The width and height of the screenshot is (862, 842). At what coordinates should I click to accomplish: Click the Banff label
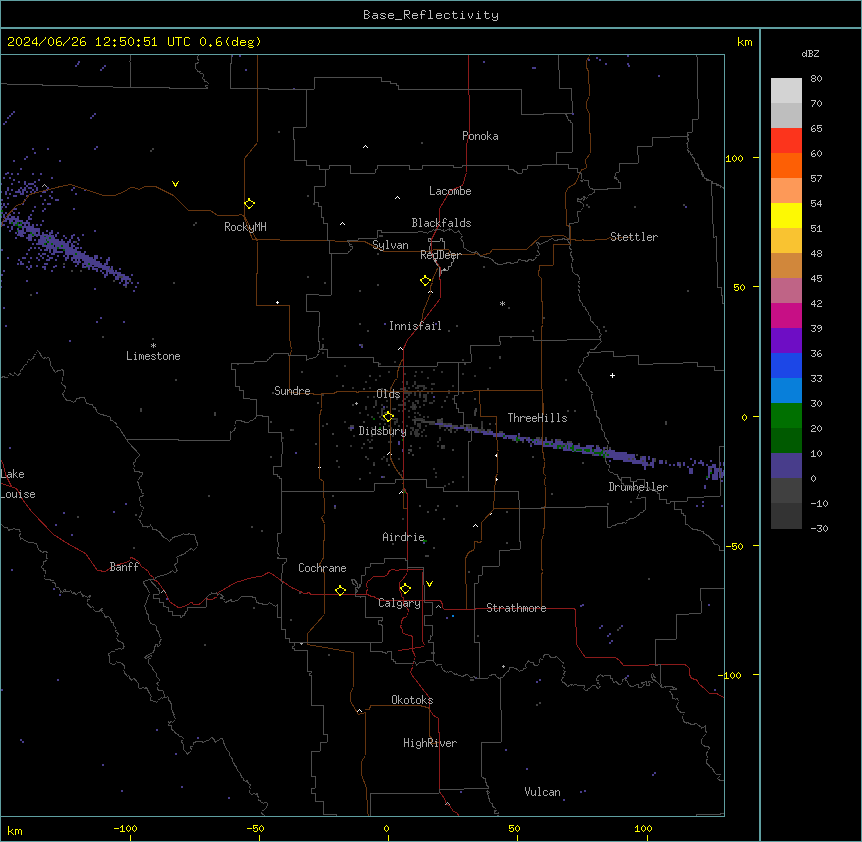click(124, 567)
